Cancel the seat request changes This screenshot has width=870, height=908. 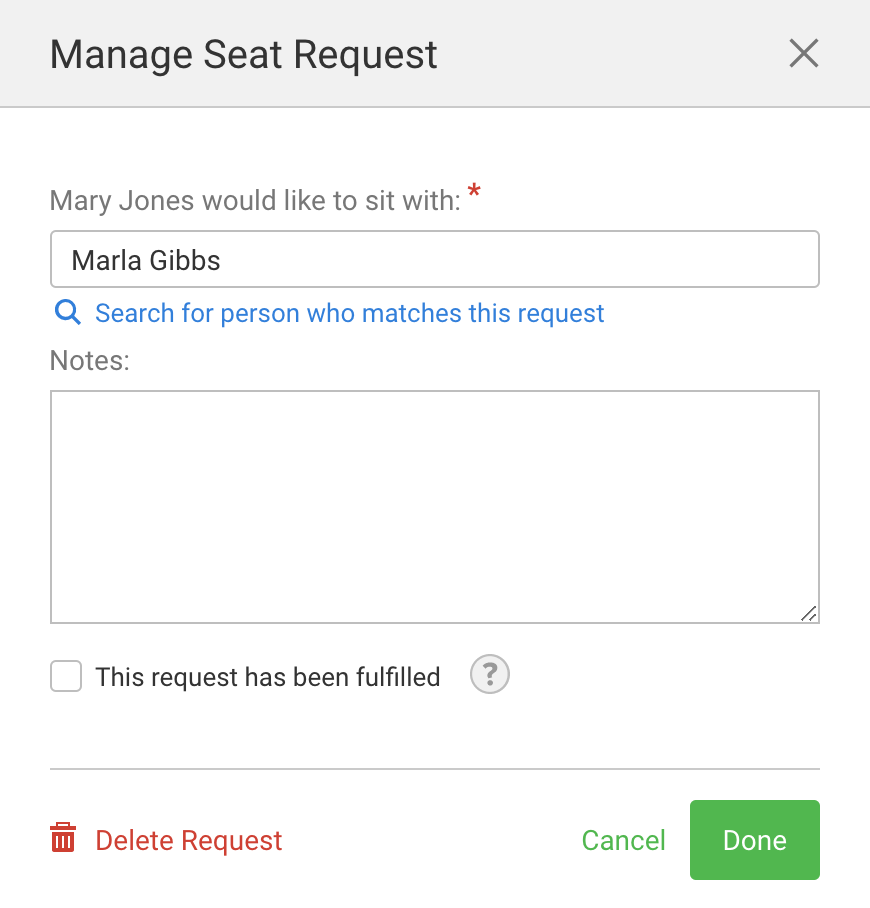pos(623,840)
